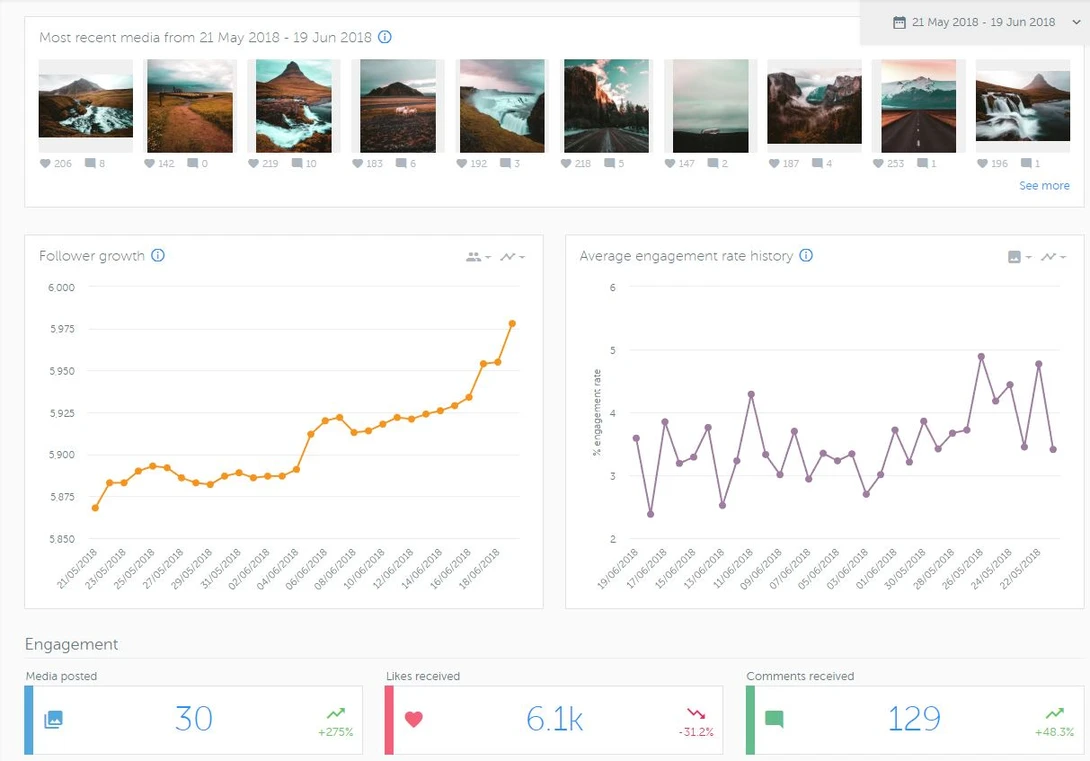Click heart icon next to 253 likes
This screenshot has height=761, width=1090.
[x=878, y=163]
